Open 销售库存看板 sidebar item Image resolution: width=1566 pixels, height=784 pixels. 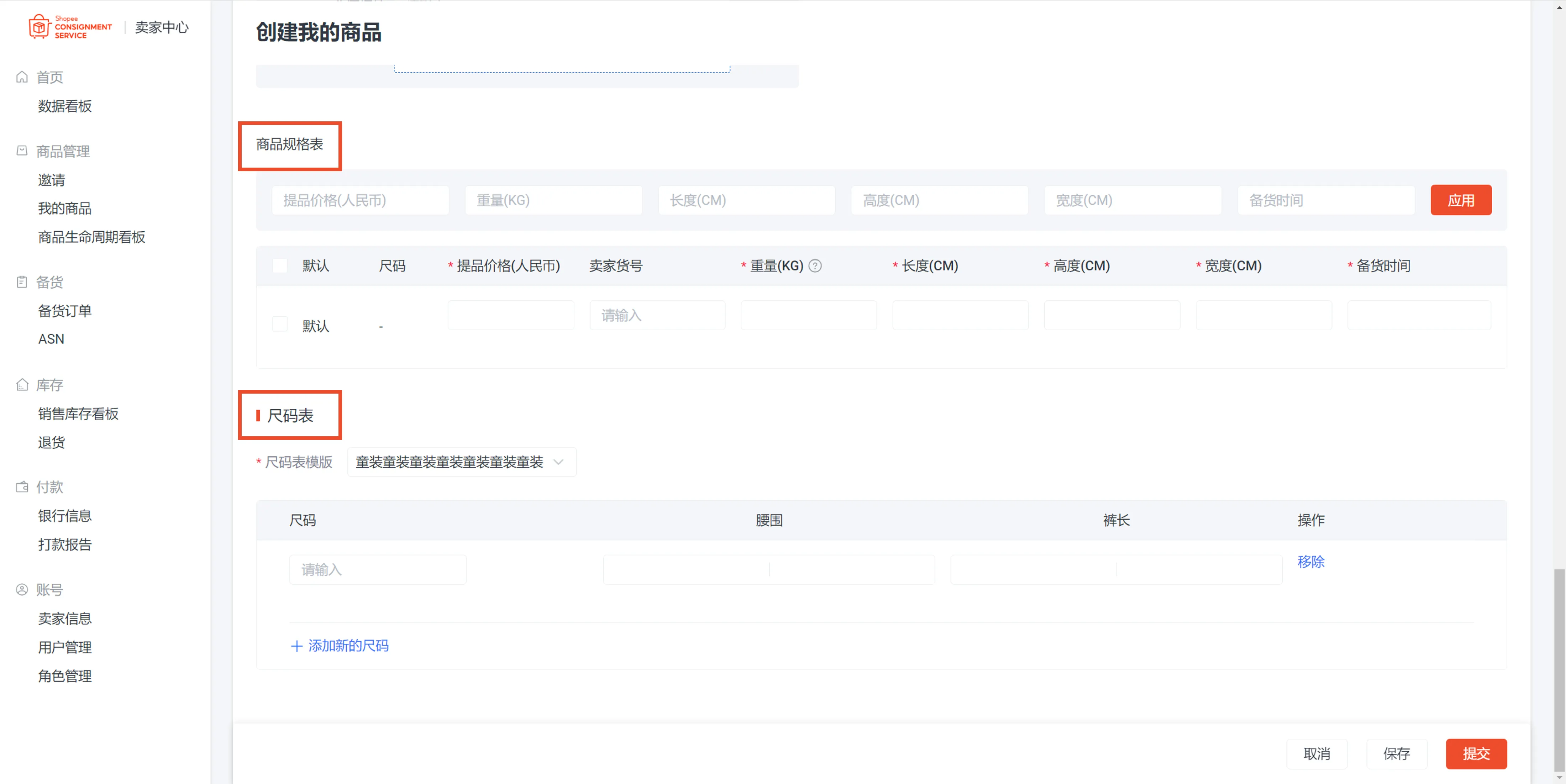(78, 414)
